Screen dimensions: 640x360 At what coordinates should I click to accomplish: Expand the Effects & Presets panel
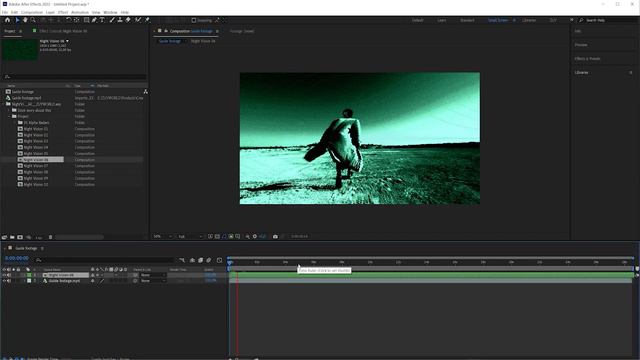pos(587,59)
